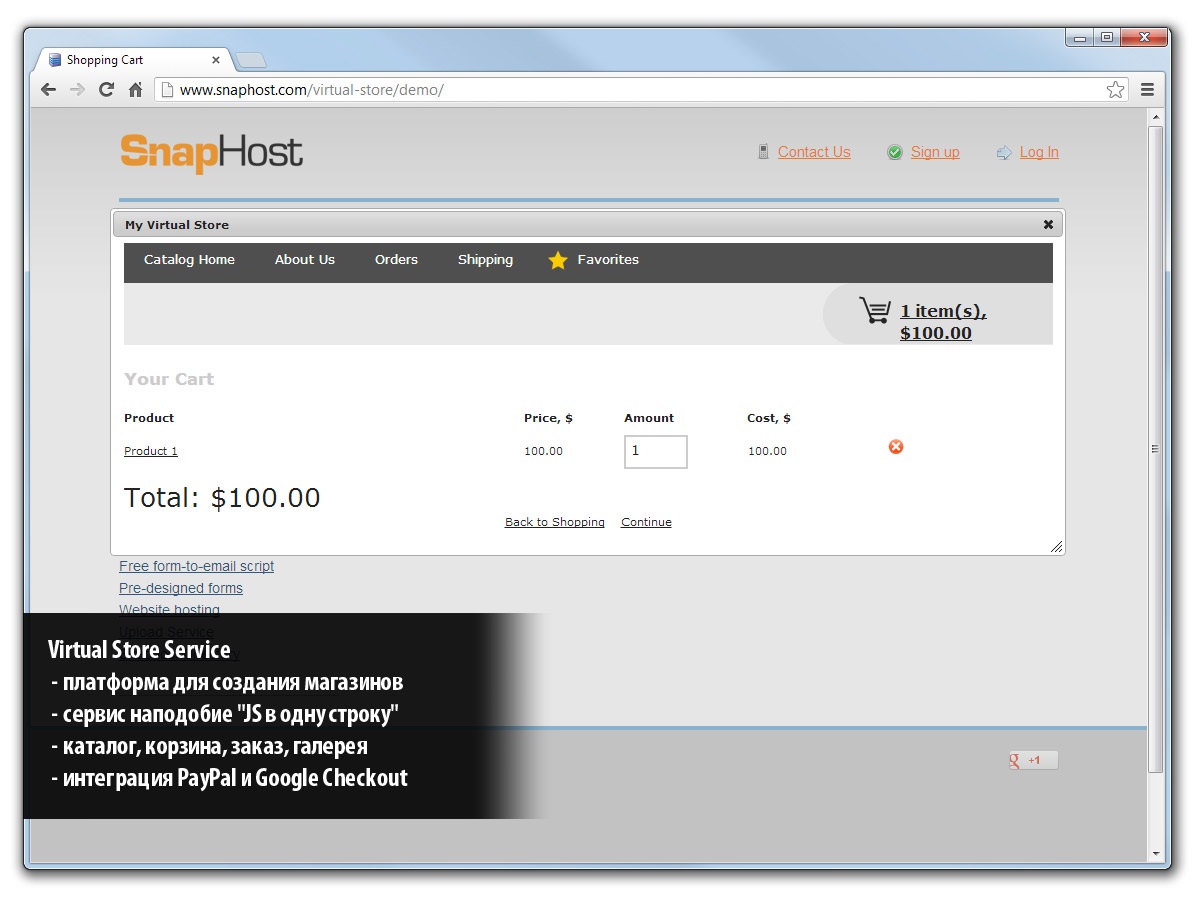
Task: Open Catalog Home menu item
Action: pyautogui.click(x=189, y=260)
